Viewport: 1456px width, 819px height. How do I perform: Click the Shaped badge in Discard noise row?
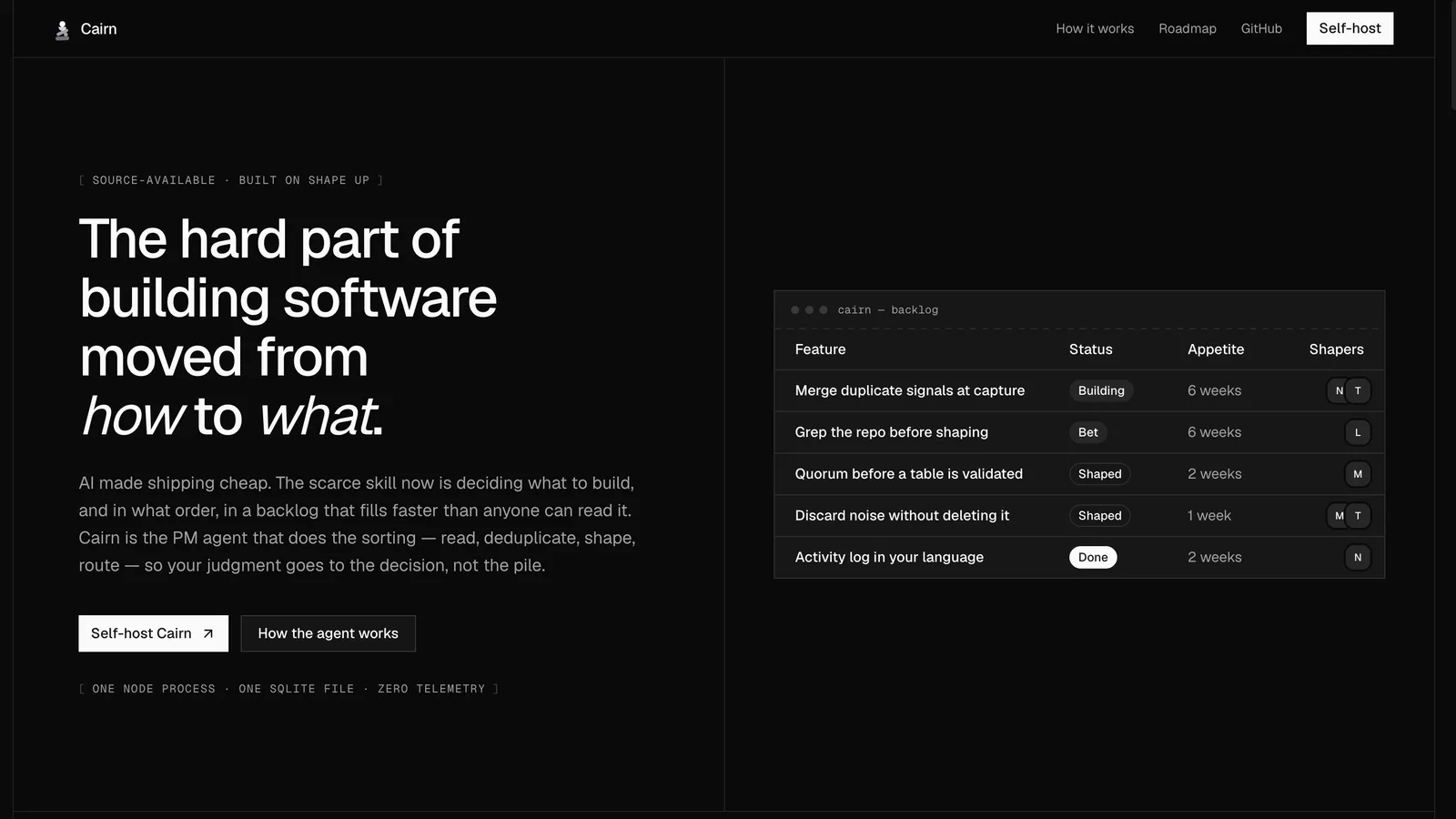1099,516
